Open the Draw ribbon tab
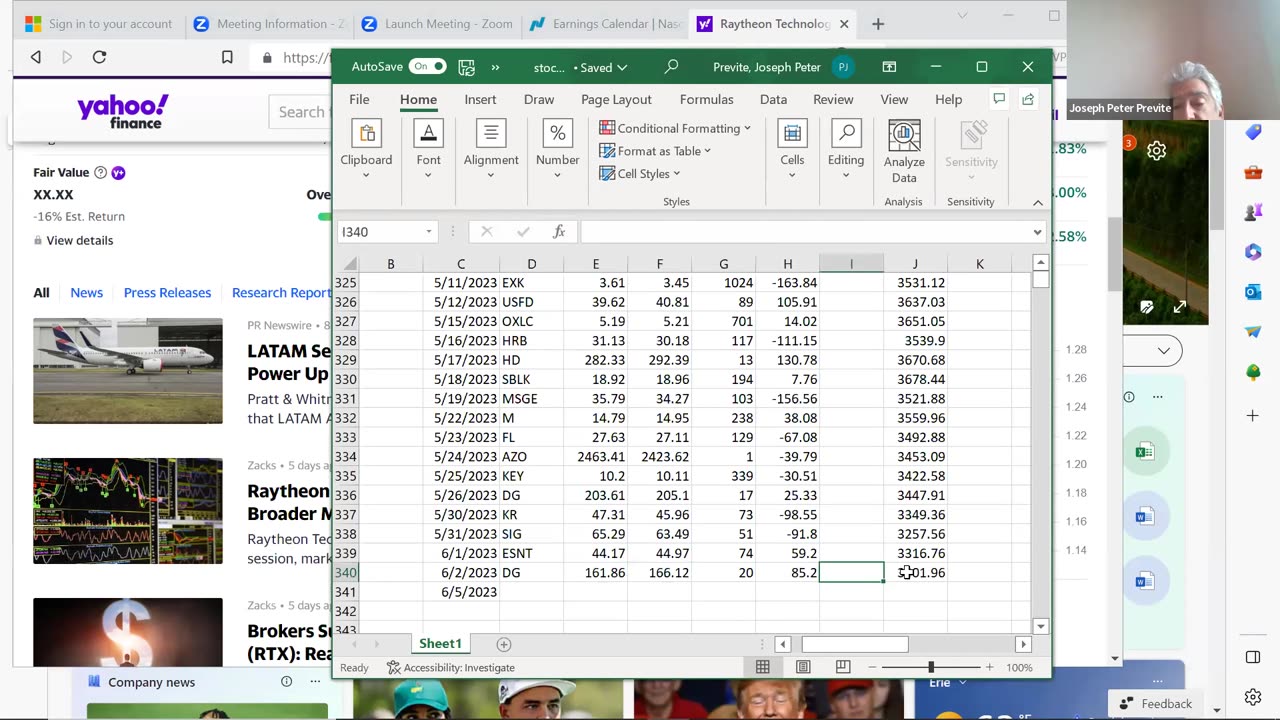Viewport: 1280px width, 720px height. [539, 99]
